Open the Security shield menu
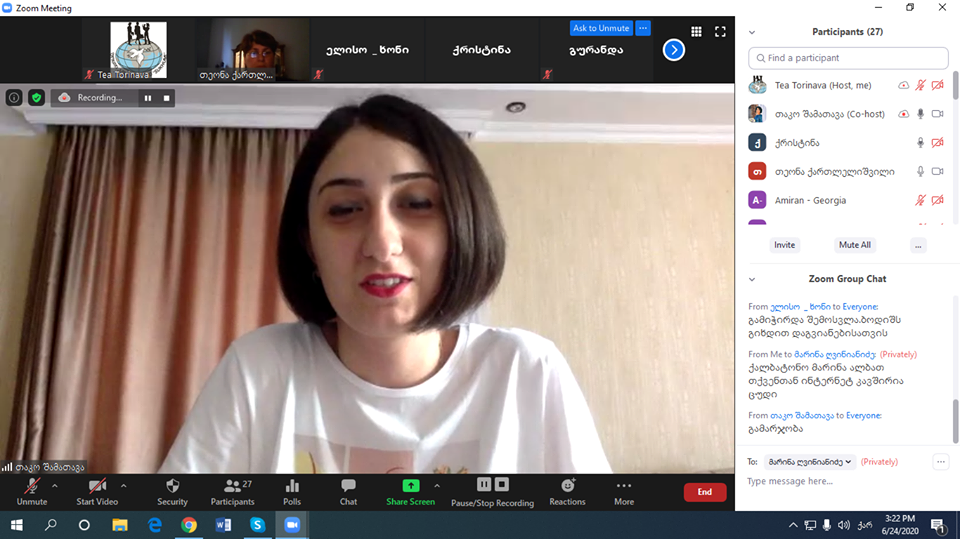This screenshot has width=960, height=539. coord(172,492)
